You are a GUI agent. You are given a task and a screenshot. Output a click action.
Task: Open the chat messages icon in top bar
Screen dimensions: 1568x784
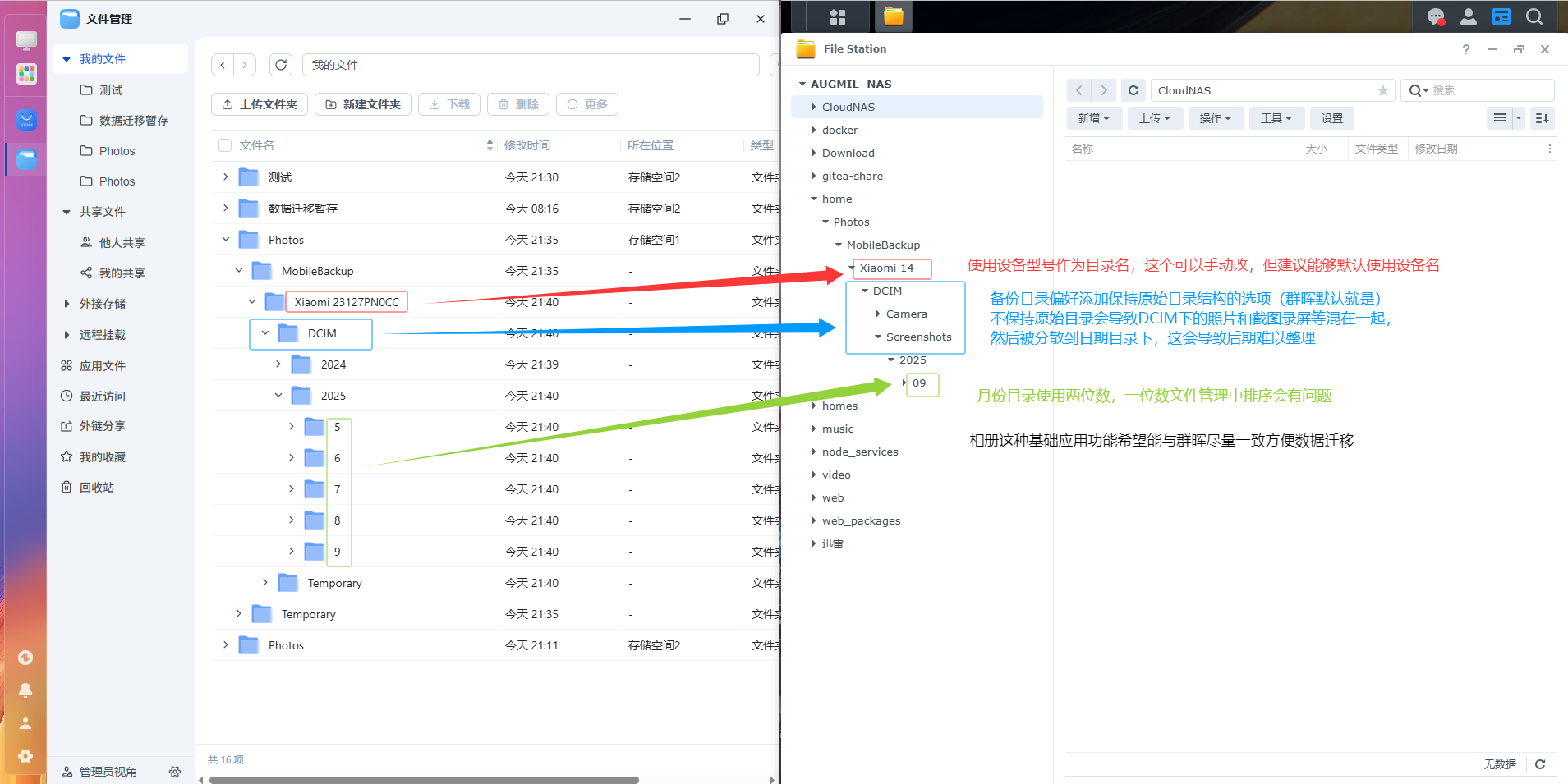click(x=1436, y=16)
